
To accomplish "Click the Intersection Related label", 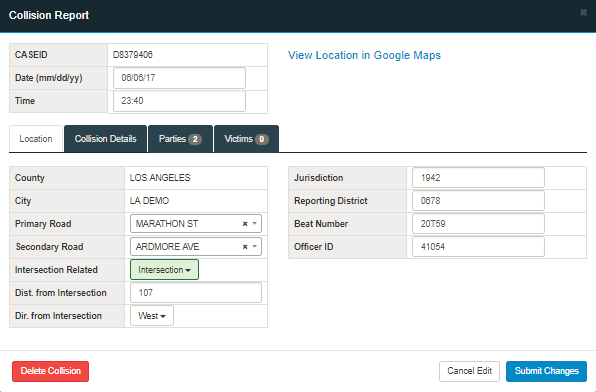I will coord(56,270).
